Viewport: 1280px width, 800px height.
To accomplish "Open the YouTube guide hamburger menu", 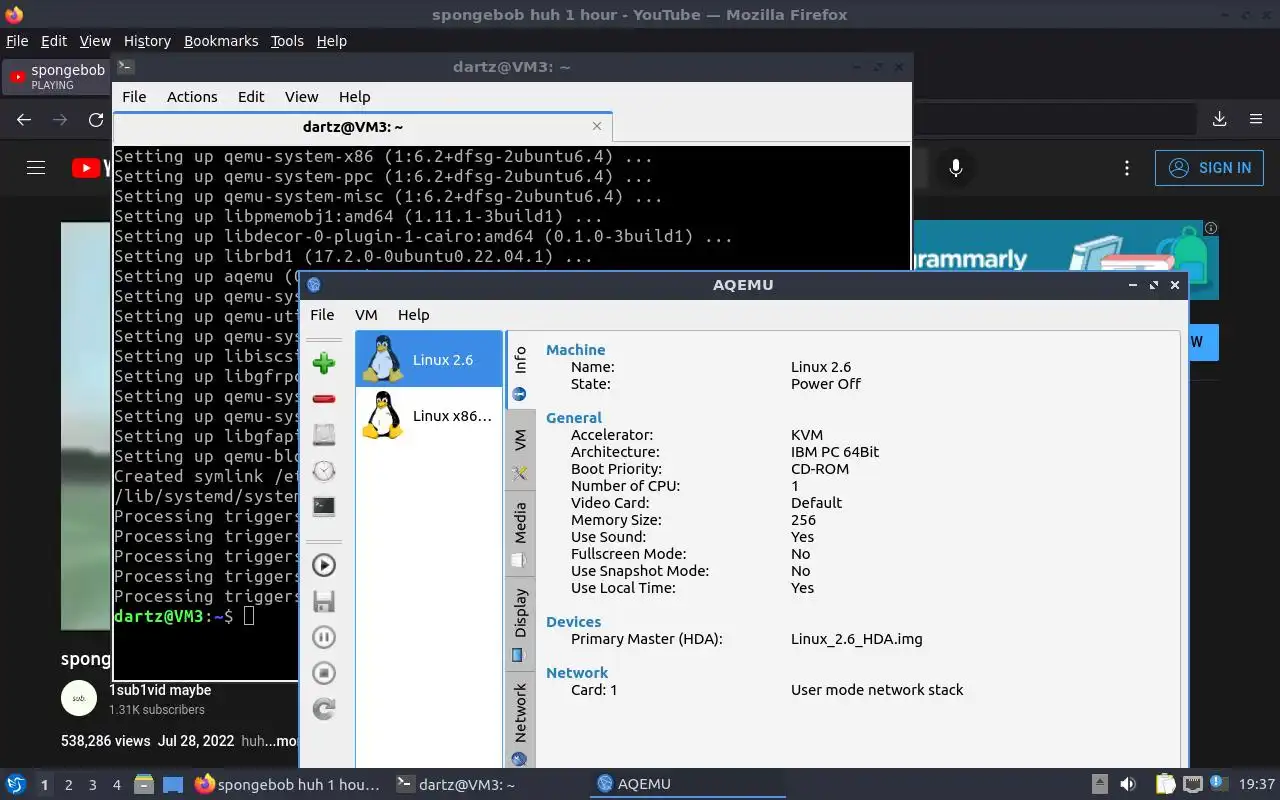I will (36, 168).
